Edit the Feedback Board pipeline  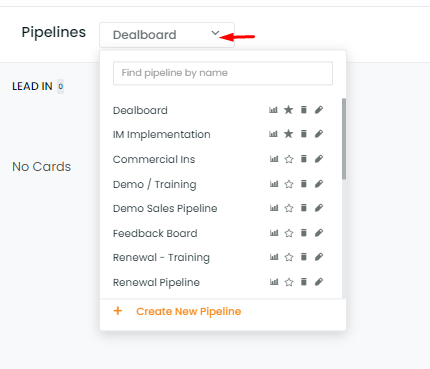point(319,233)
